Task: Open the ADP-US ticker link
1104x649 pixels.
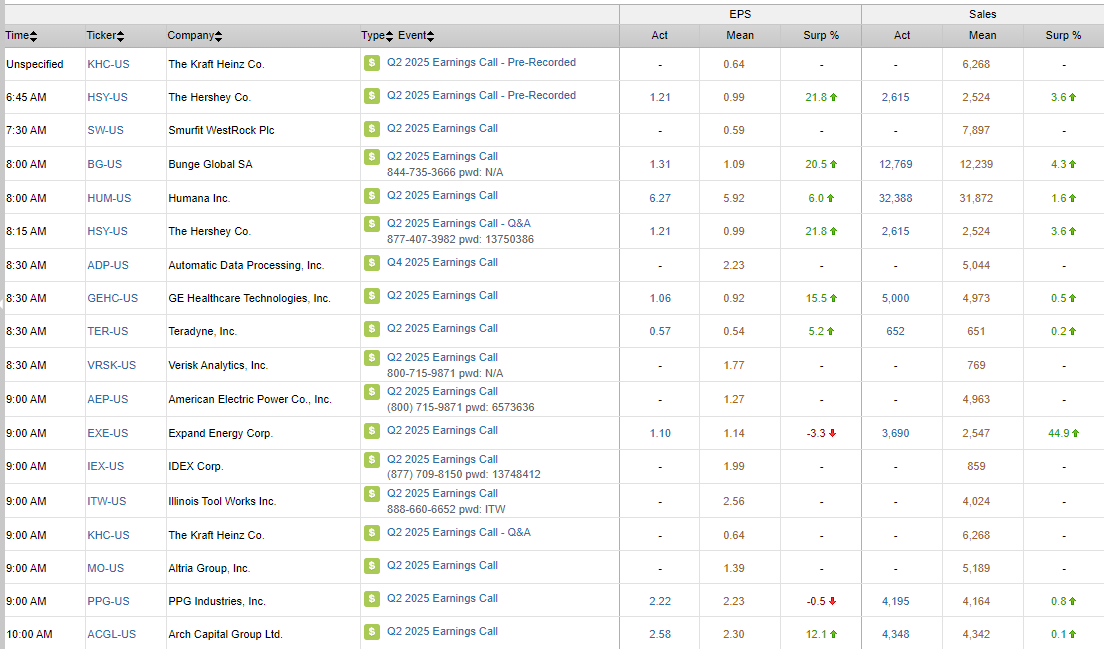Action: [108, 265]
